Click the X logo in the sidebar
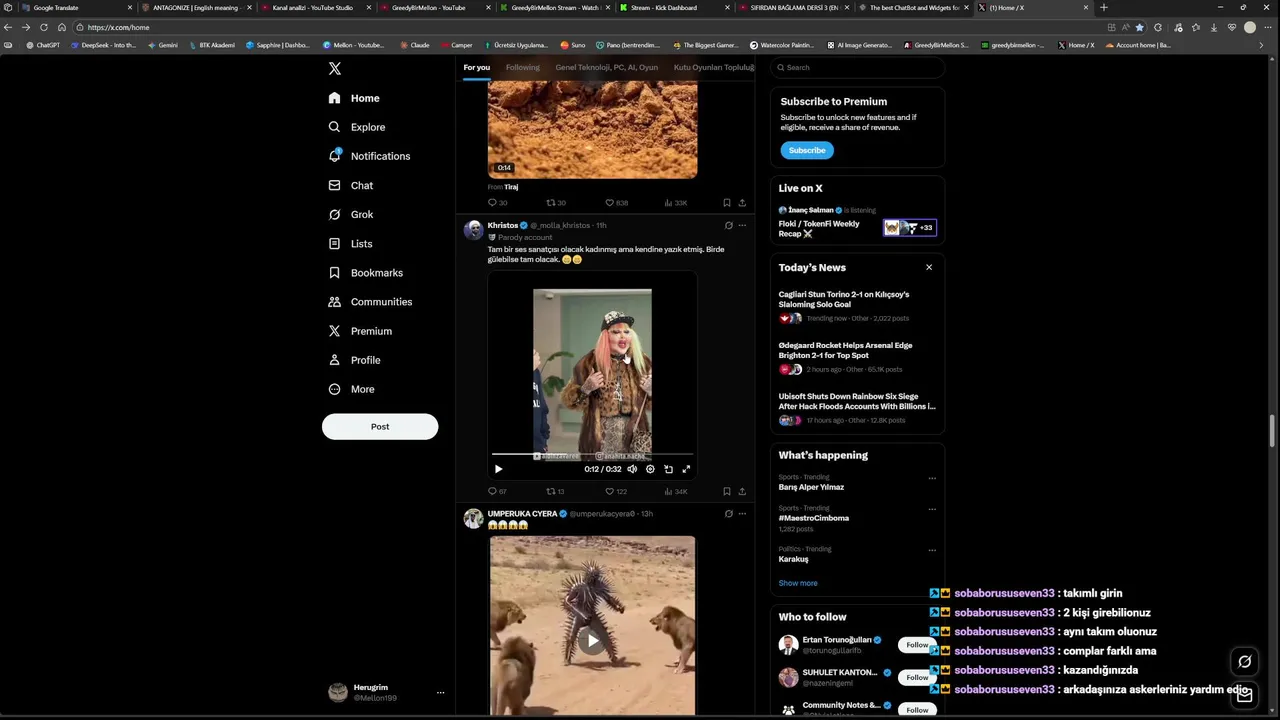Viewport: 1280px width, 720px height. click(x=335, y=68)
